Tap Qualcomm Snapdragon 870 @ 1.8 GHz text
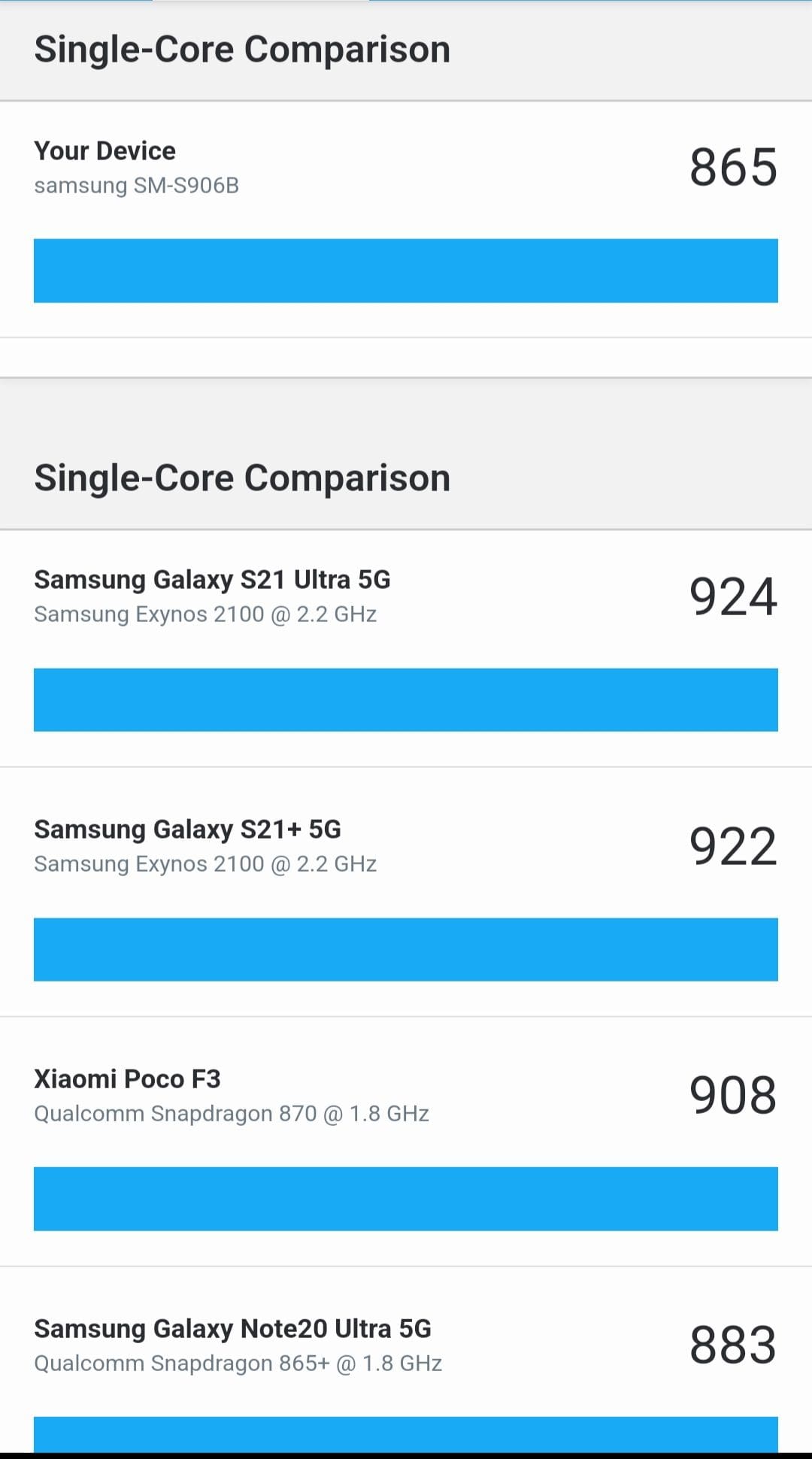This screenshot has height=1459, width=812. (x=232, y=1114)
